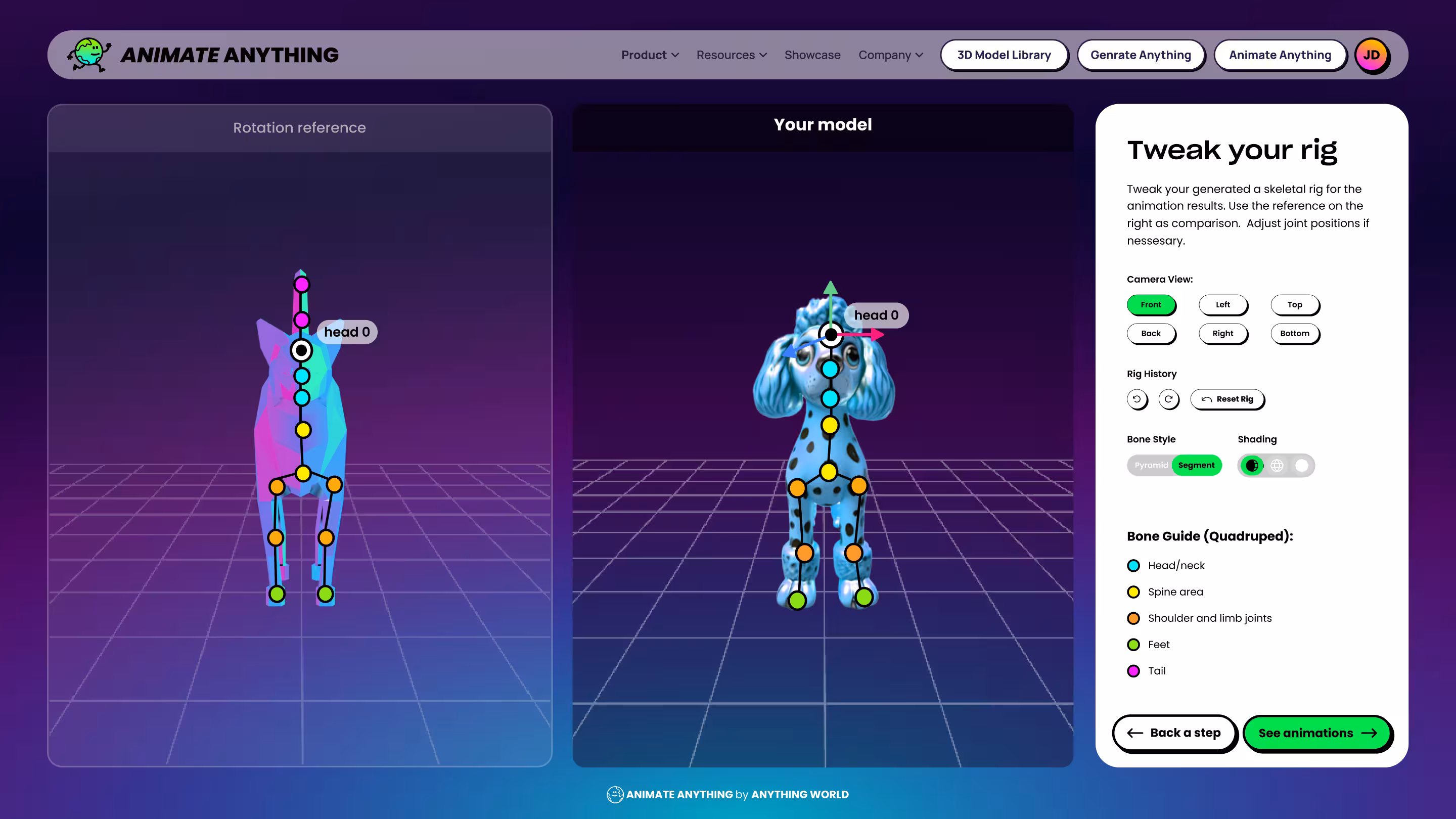Select left green foot joint on Your model
The height and width of the screenshot is (819, 1456).
[797, 600]
